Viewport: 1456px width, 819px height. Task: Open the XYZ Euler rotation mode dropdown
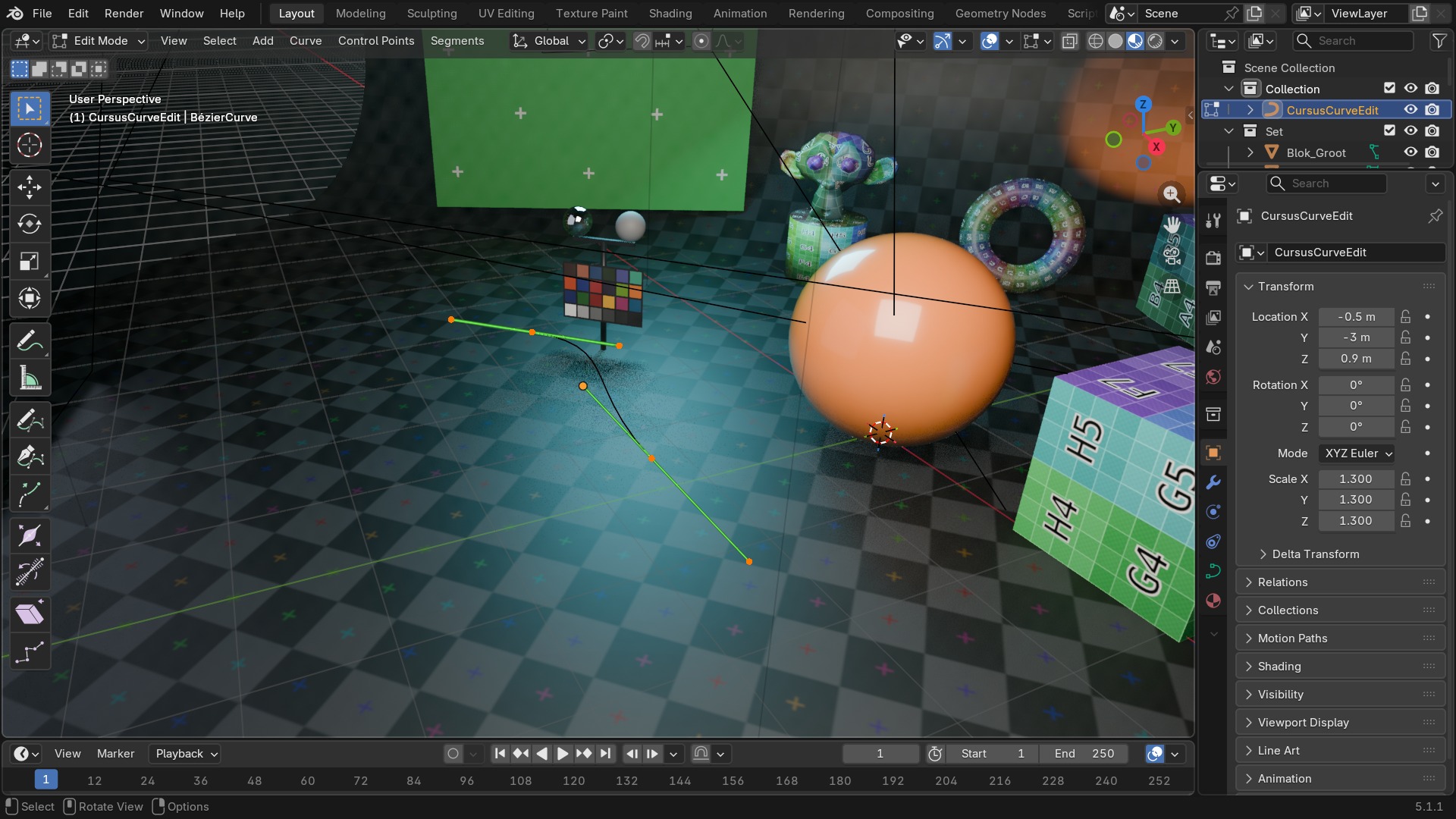pyautogui.click(x=1357, y=453)
